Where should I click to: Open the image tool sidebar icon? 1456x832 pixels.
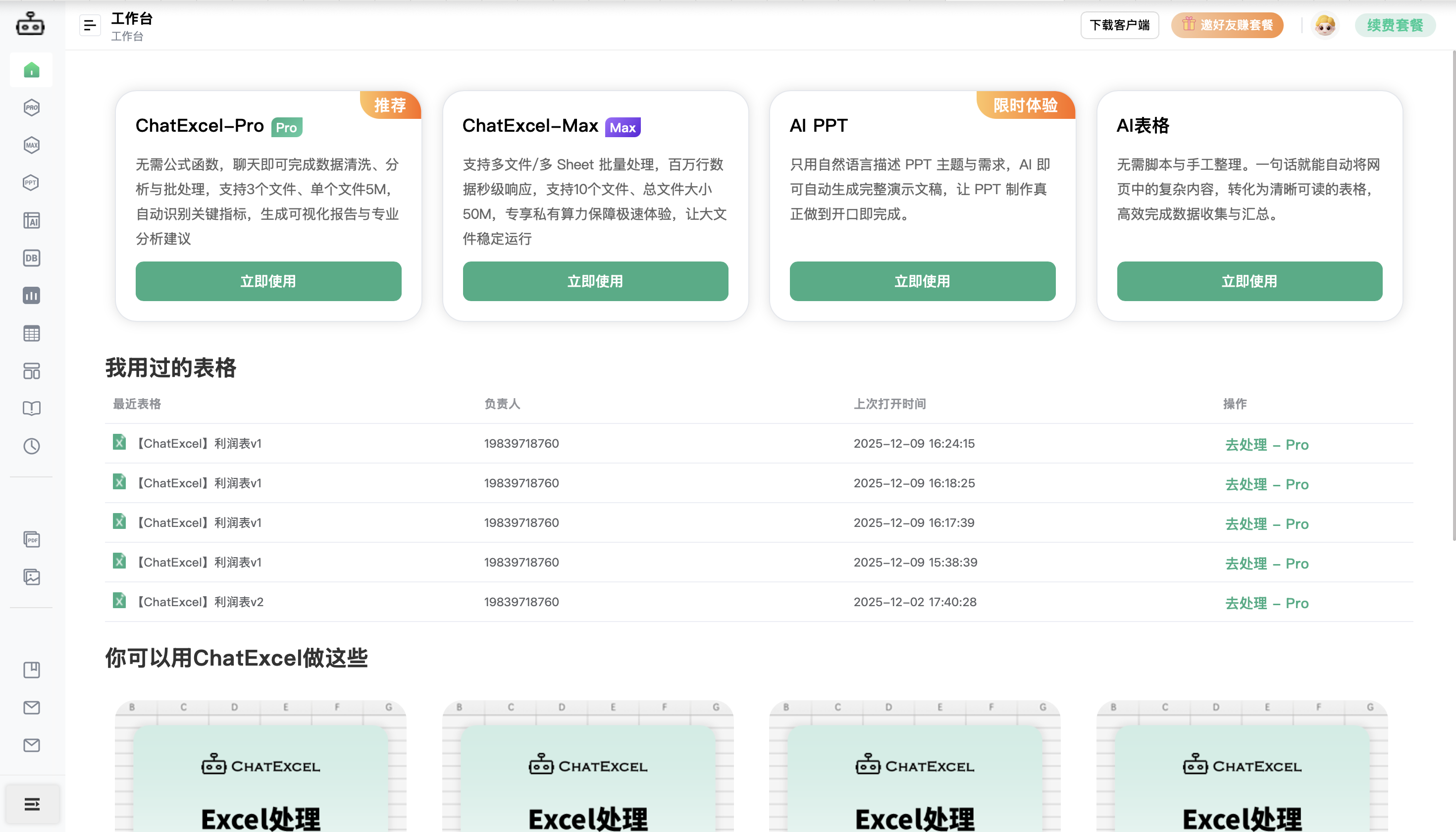click(31, 577)
